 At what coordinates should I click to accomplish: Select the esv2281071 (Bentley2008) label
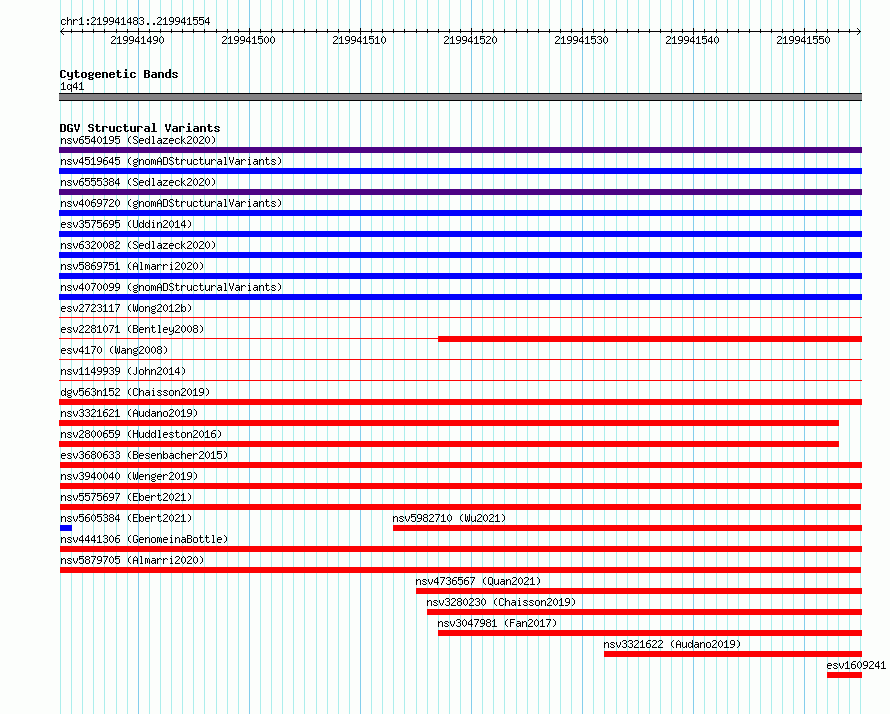pyautogui.click(x=132, y=329)
